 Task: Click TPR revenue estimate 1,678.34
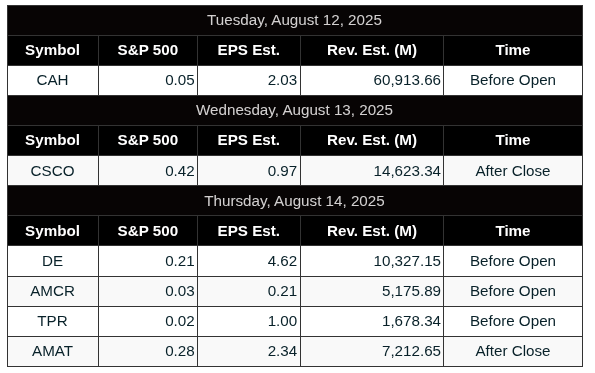point(411,321)
